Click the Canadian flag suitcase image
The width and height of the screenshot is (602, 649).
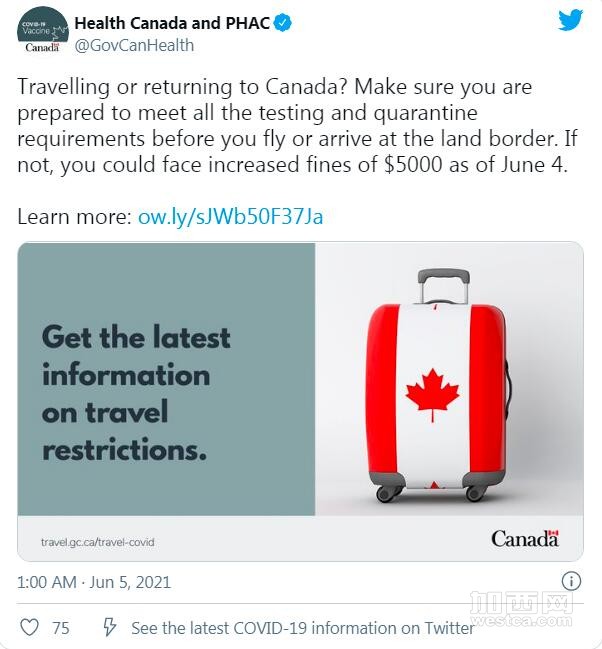click(449, 379)
